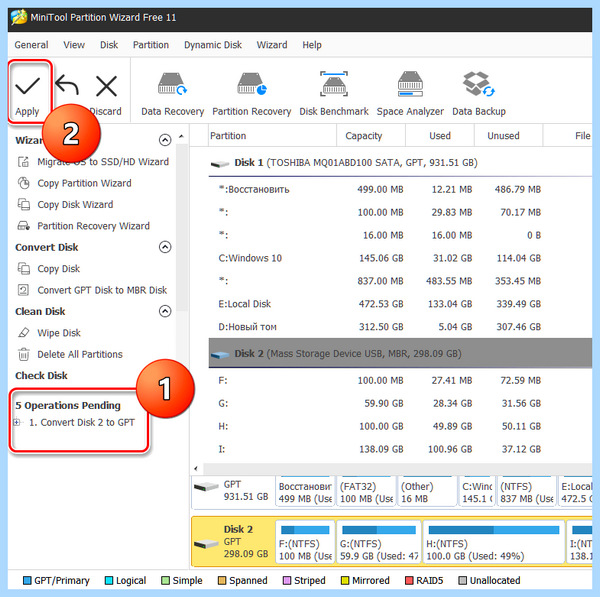600x597 pixels.
Task: Select the F:(NTFS) 100 MB block in disk map
Action: 305,542
